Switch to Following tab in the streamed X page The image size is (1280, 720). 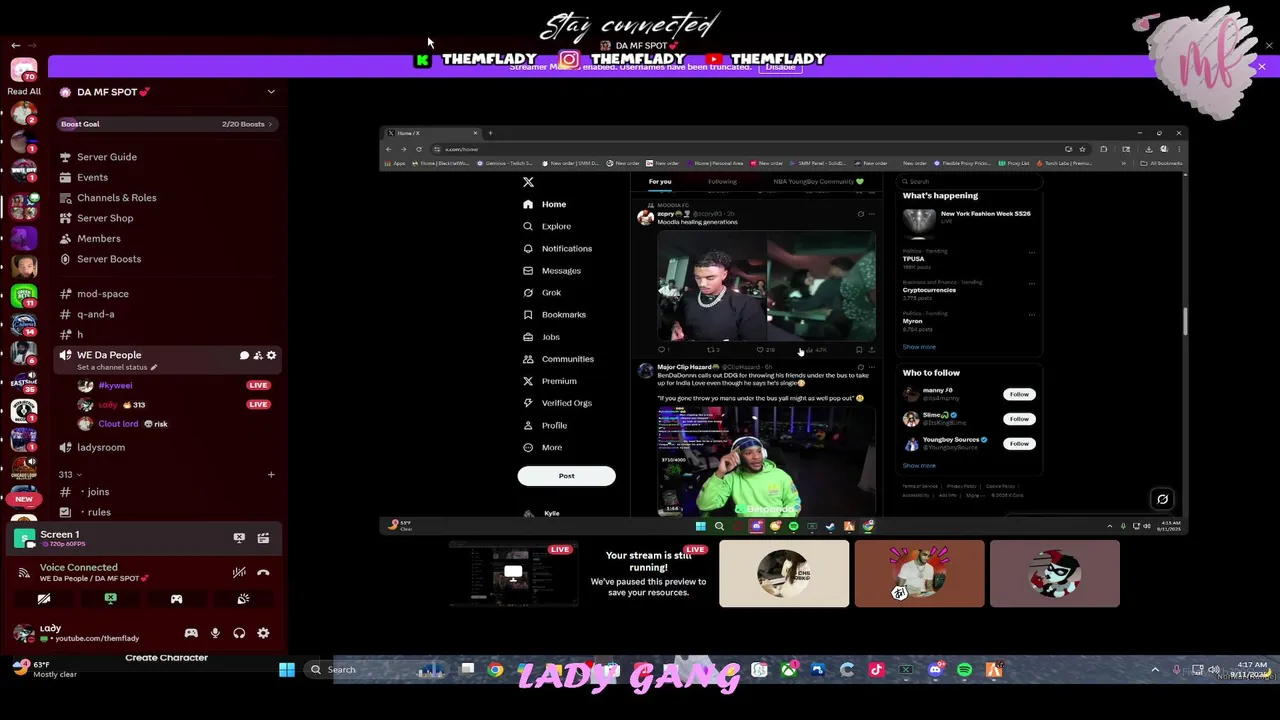point(722,182)
